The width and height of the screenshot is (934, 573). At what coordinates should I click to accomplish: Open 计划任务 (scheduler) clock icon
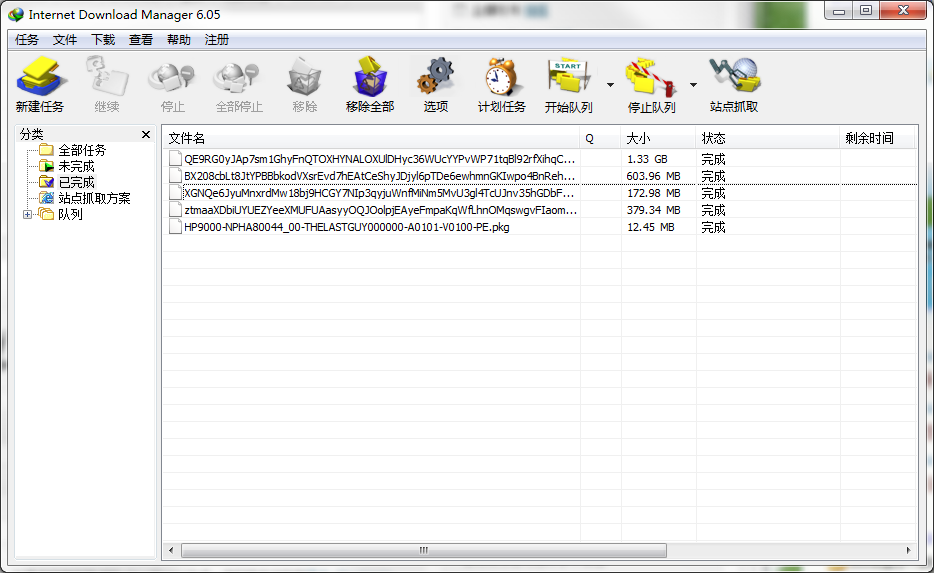[501, 76]
